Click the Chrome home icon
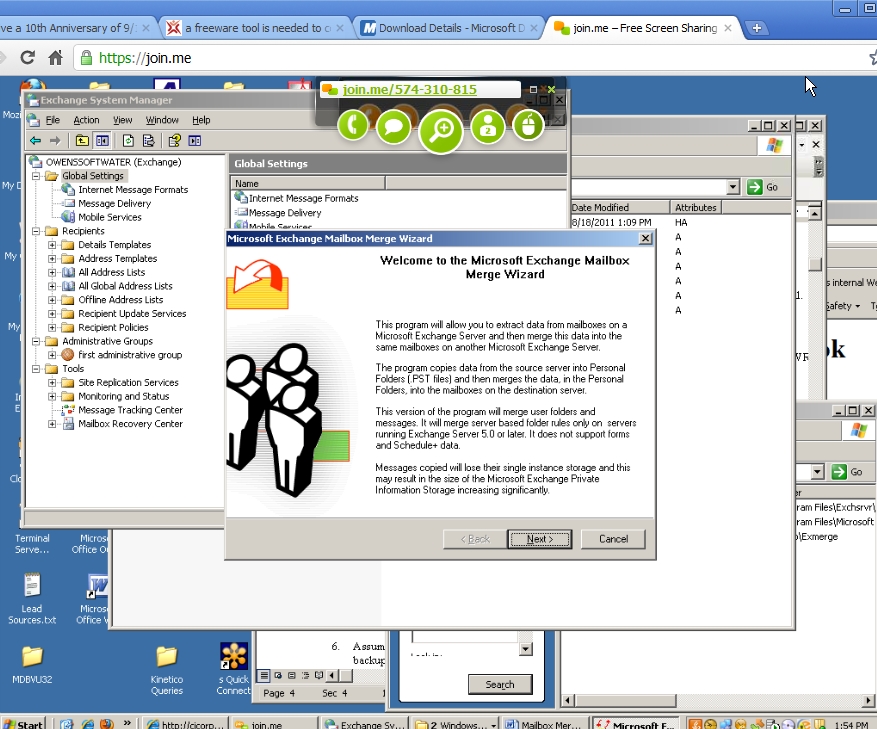877x729 pixels. click(56, 58)
